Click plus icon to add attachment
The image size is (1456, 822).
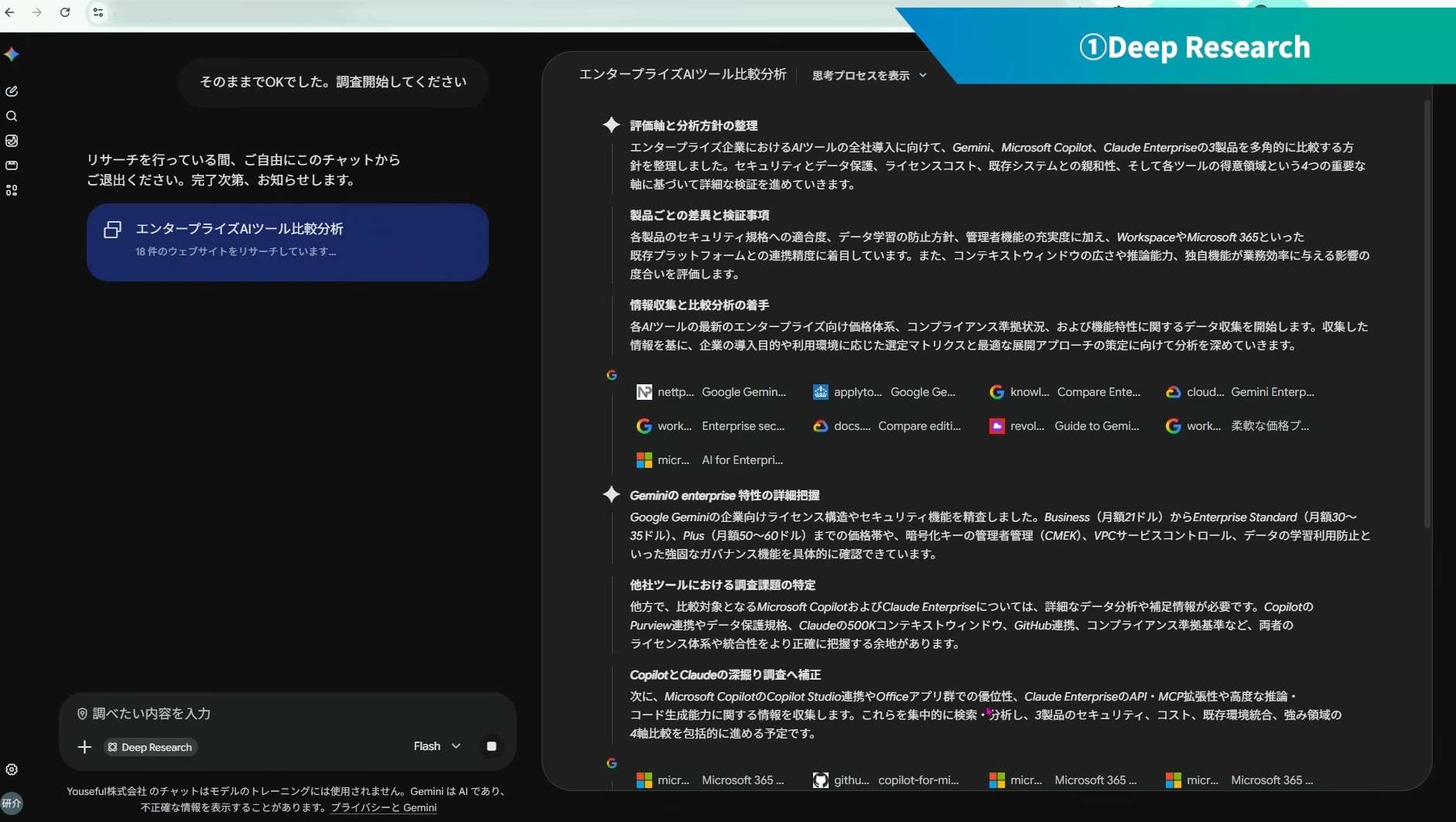pyautogui.click(x=84, y=747)
